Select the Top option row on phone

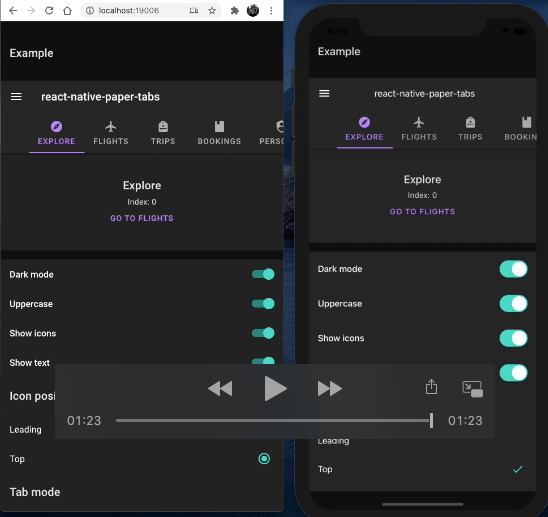[x=422, y=469]
